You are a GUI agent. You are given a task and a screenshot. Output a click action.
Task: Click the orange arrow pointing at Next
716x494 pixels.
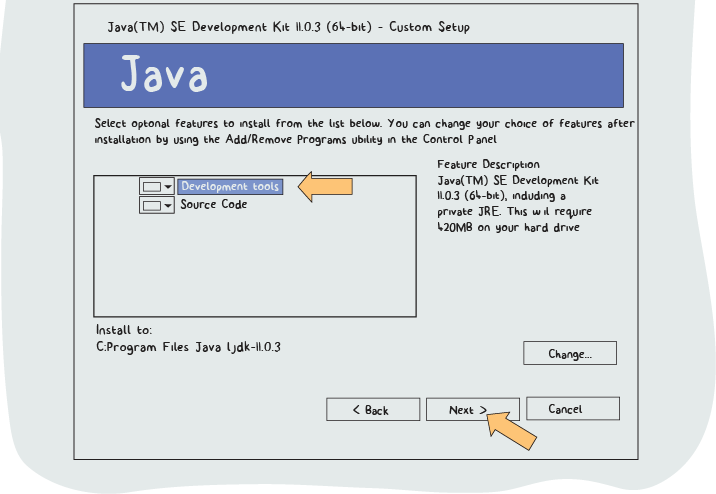point(512,427)
